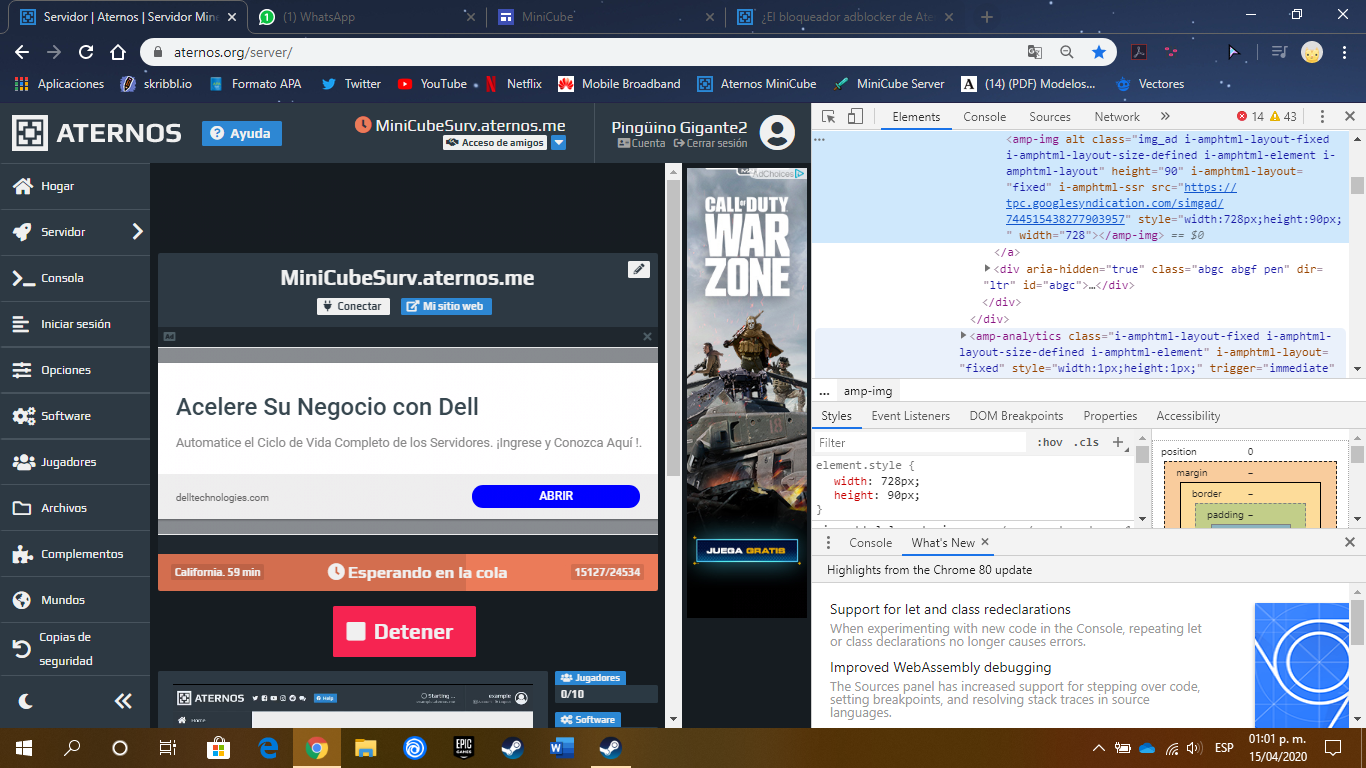
Task: Select the Console tab in bottom drawer
Action: (x=870, y=542)
